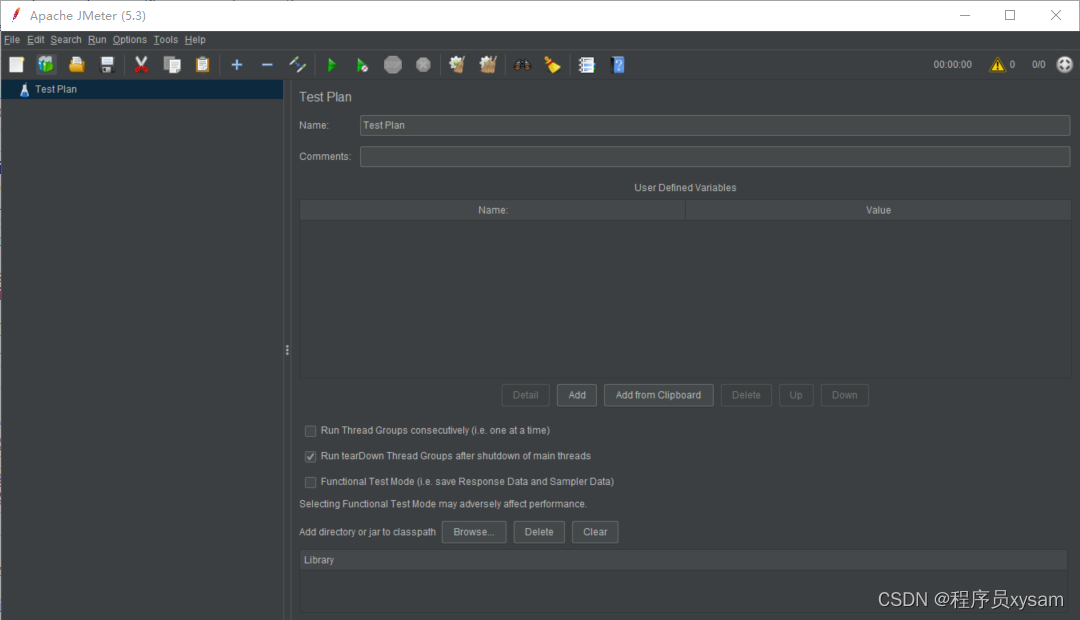1080x620 pixels.
Task: Expand all nodes with plus icon
Action: 237,65
